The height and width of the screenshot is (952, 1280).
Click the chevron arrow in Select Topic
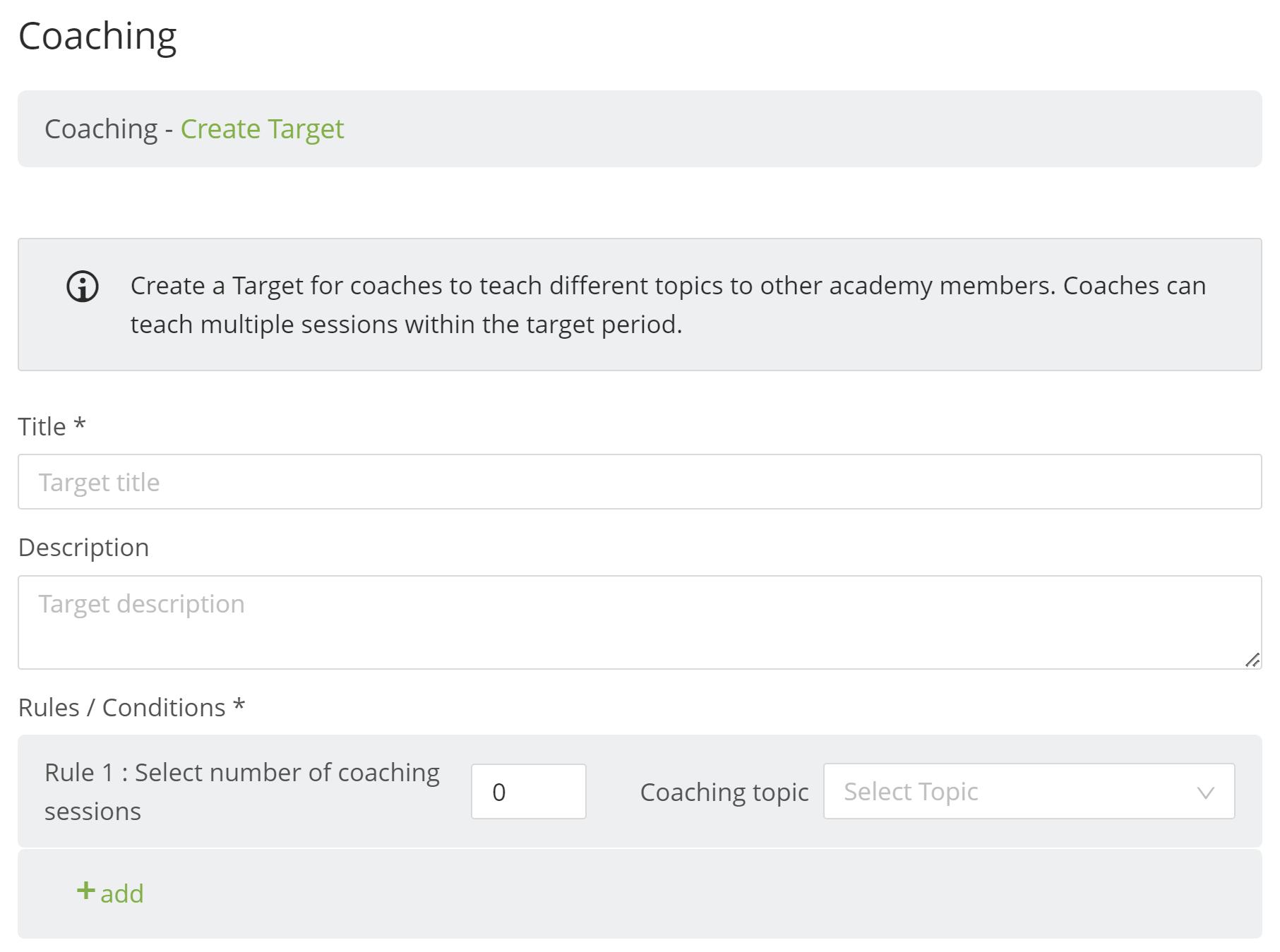(x=1205, y=793)
